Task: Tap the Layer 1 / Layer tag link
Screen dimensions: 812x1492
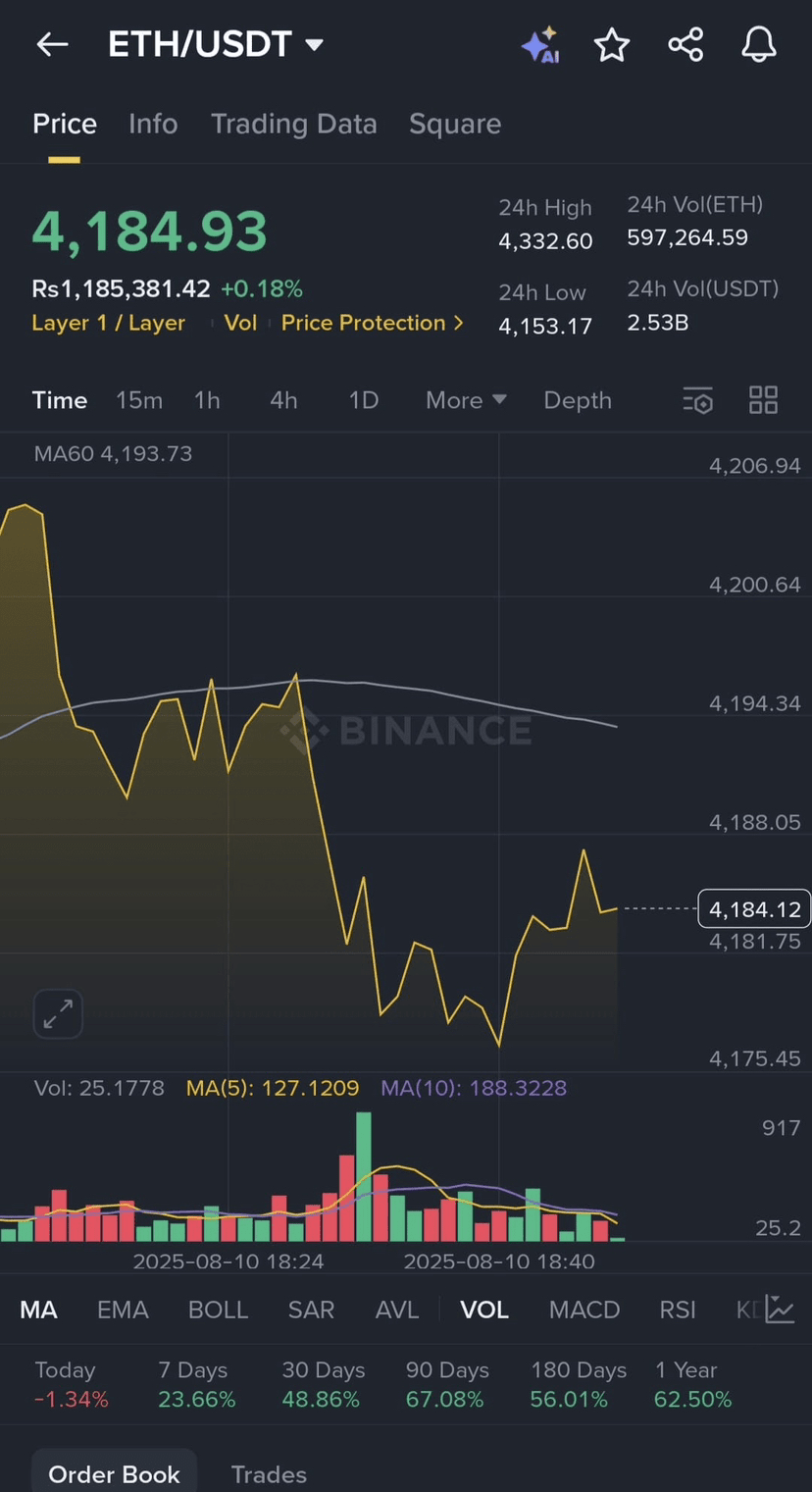Action: [x=108, y=323]
